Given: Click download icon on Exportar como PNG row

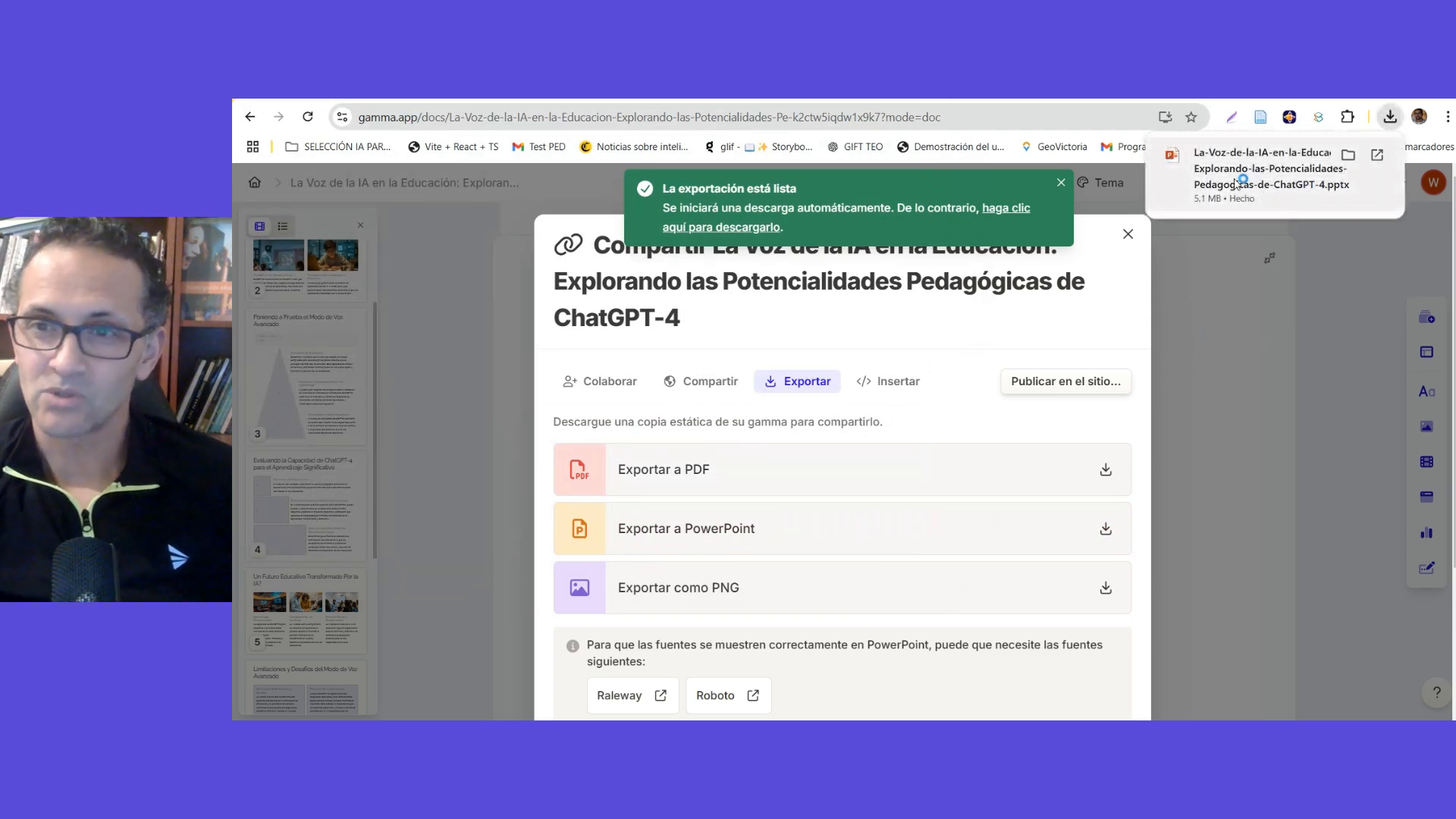Looking at the screenshot, I should pos(1106,588).
